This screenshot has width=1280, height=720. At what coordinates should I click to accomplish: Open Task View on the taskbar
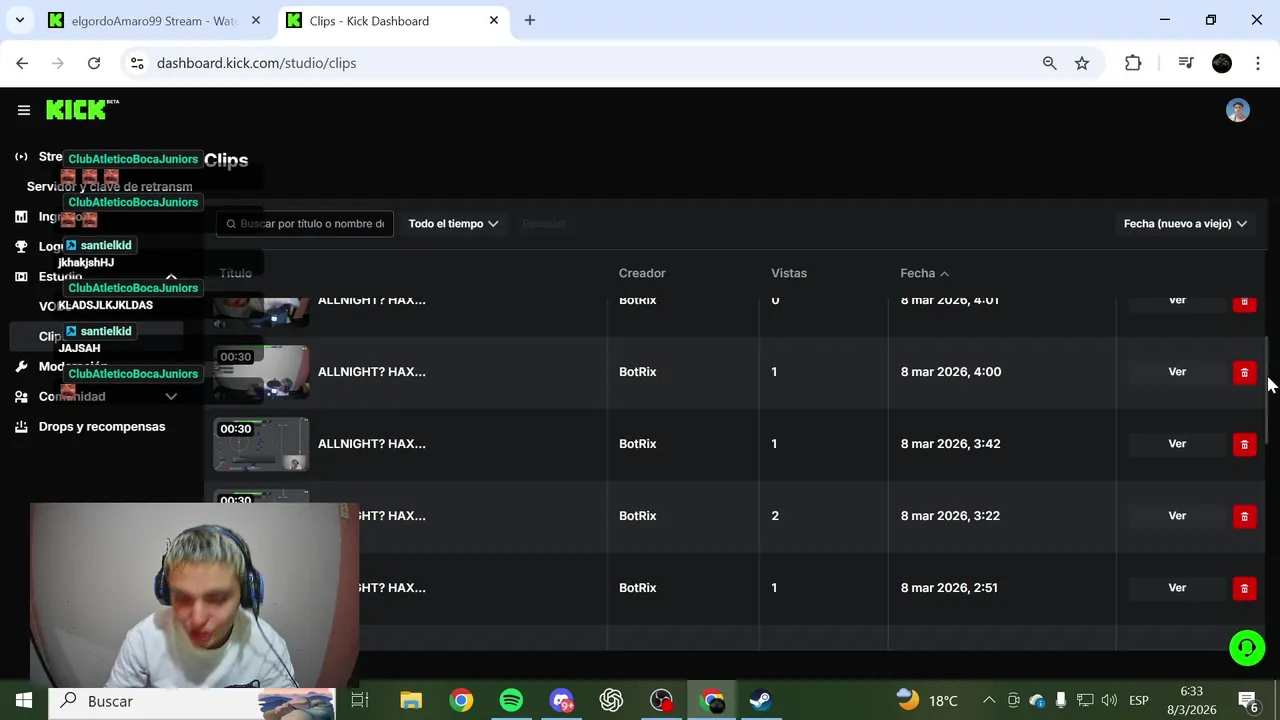360,701
